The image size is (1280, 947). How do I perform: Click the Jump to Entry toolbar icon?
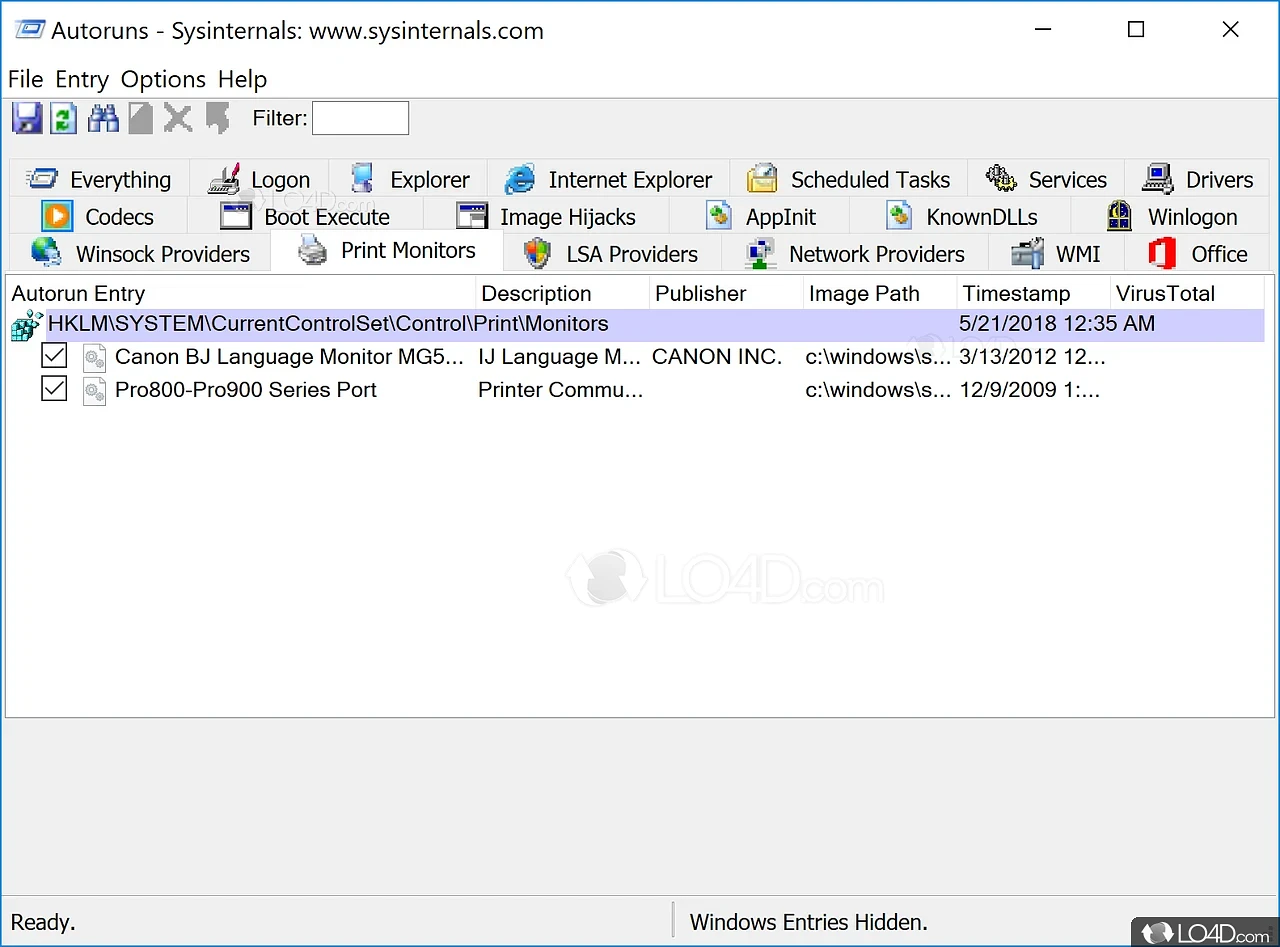[x=217, y=118]
